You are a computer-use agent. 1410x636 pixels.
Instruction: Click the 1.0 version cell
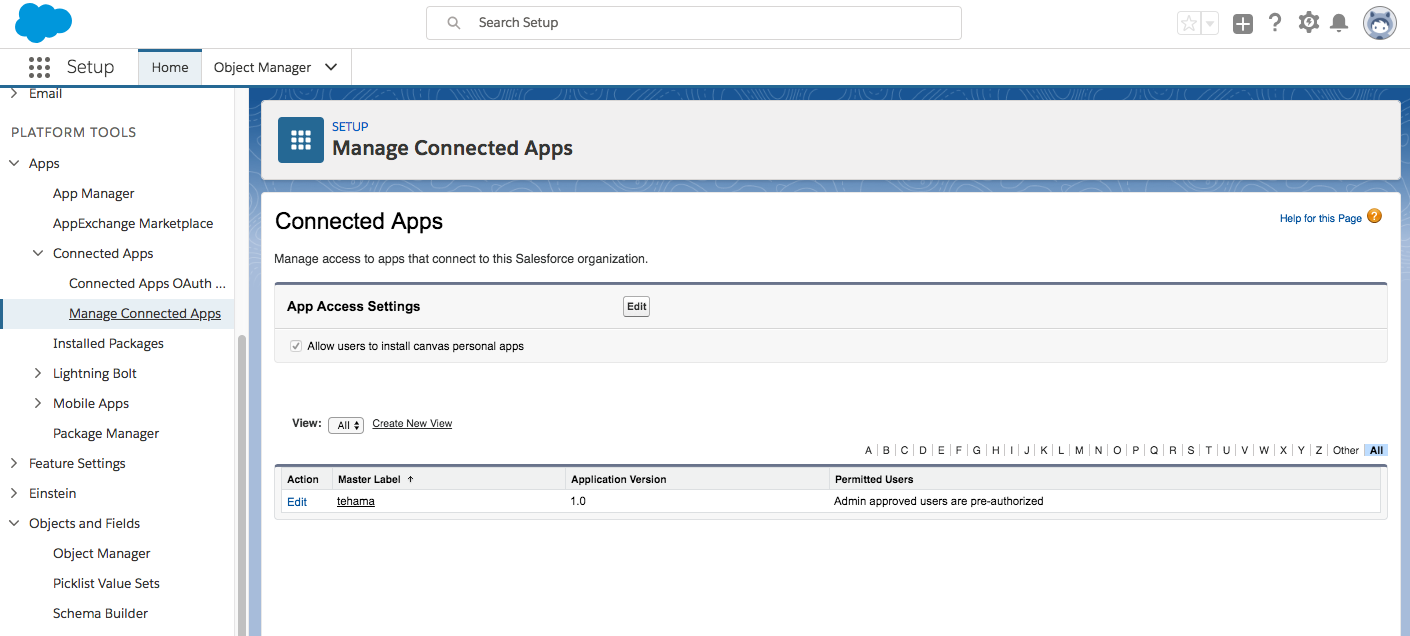pyautogui.click(x=578, y=501)
